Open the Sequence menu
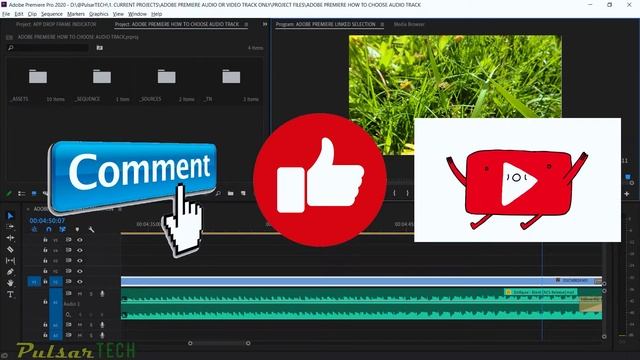 (x=52, y=14)
